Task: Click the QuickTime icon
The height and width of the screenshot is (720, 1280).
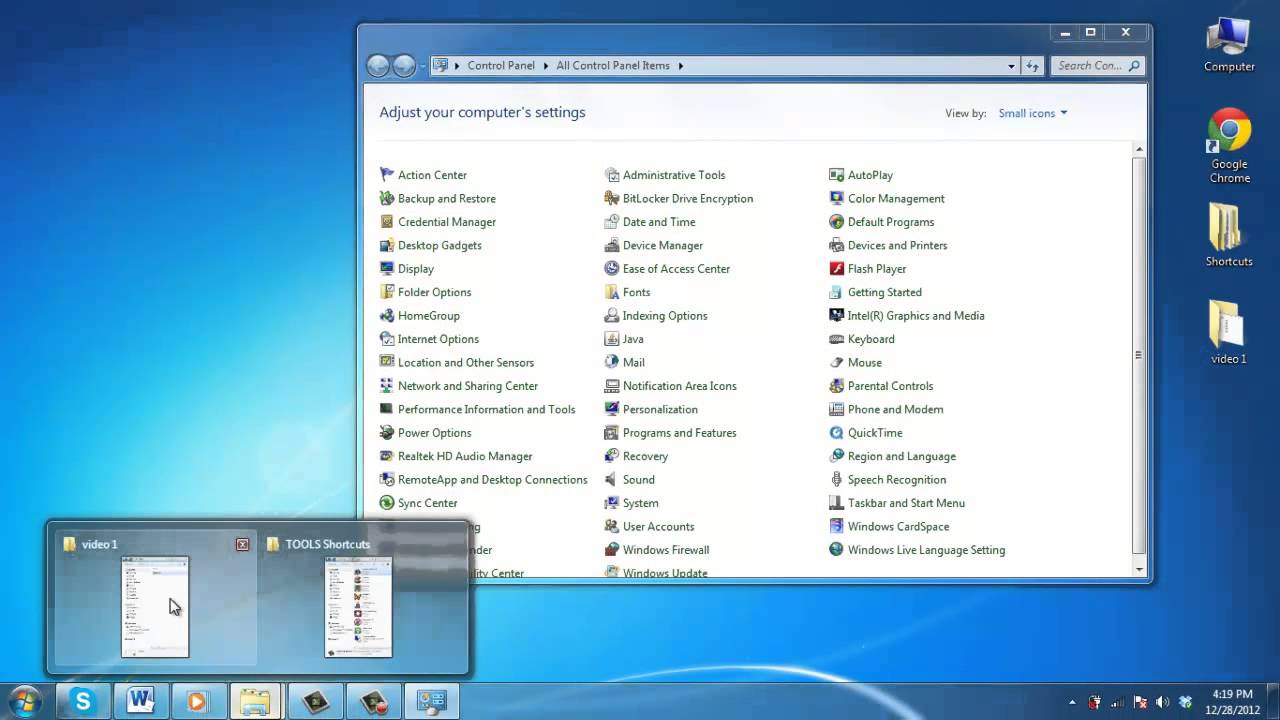Action: pyautogui.click(x=837, y=433)
